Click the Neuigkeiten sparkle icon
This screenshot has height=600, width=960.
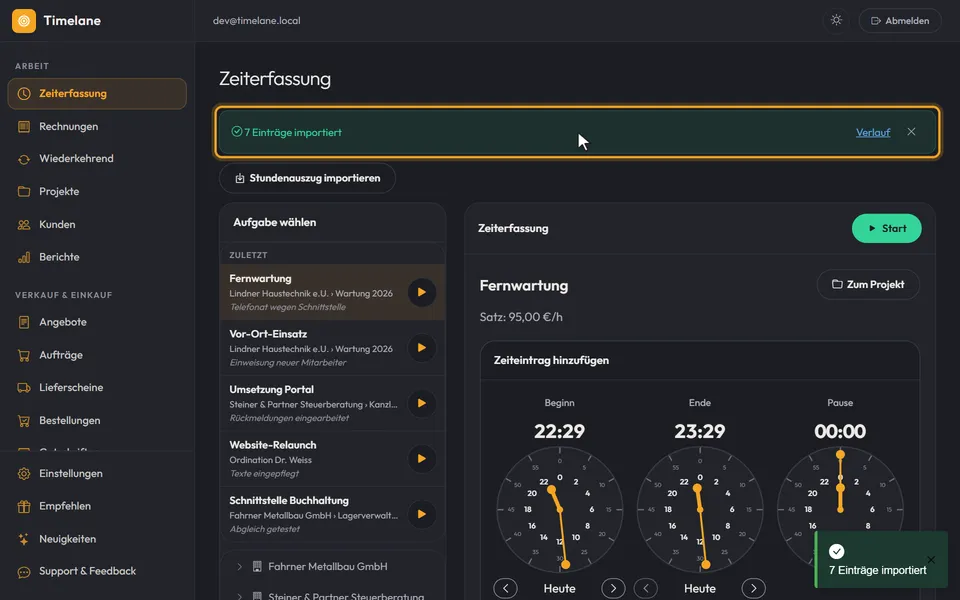24,539
